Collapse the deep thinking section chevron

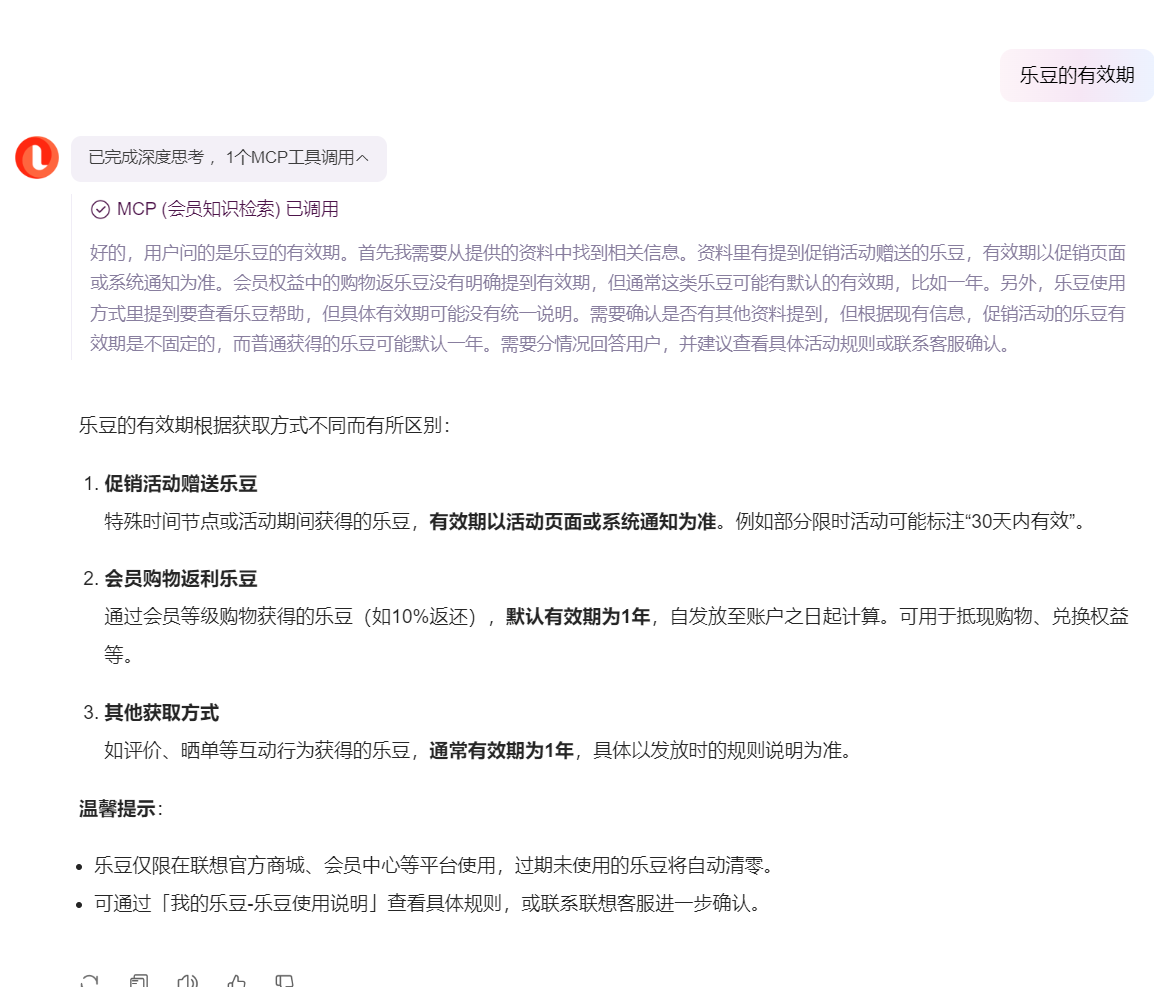point(362,158)
